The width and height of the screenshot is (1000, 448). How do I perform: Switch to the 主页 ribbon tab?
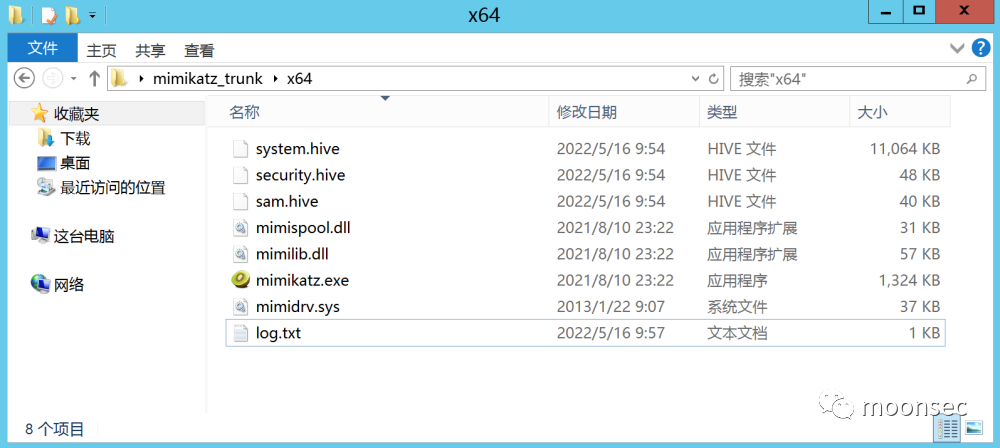click(101, 50)
